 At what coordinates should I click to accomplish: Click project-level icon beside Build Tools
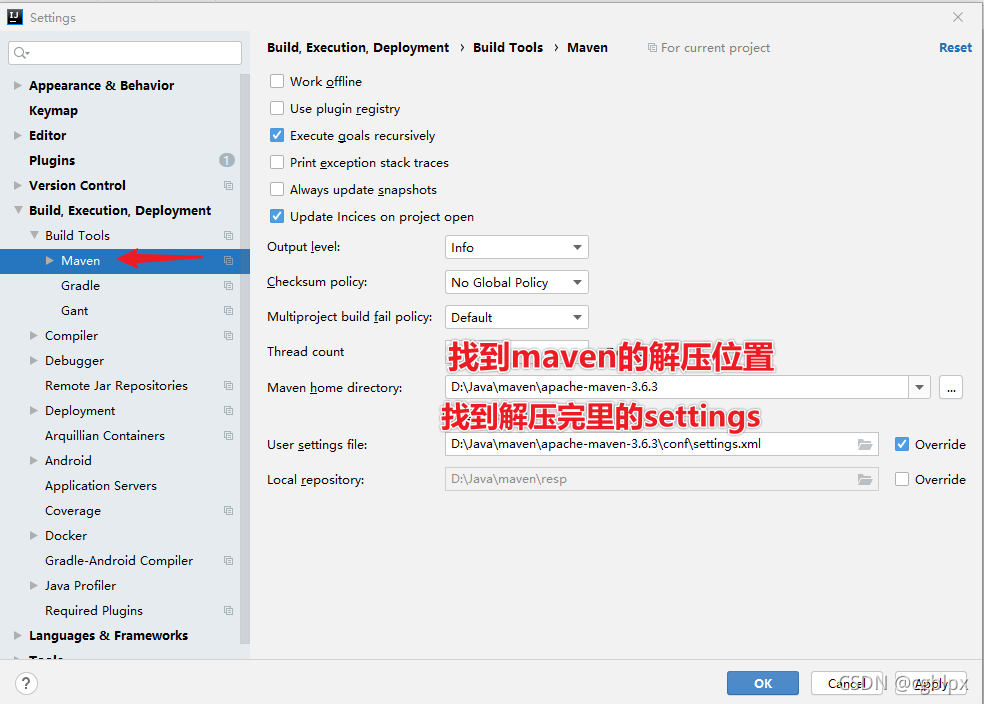[x=228, y=236]
